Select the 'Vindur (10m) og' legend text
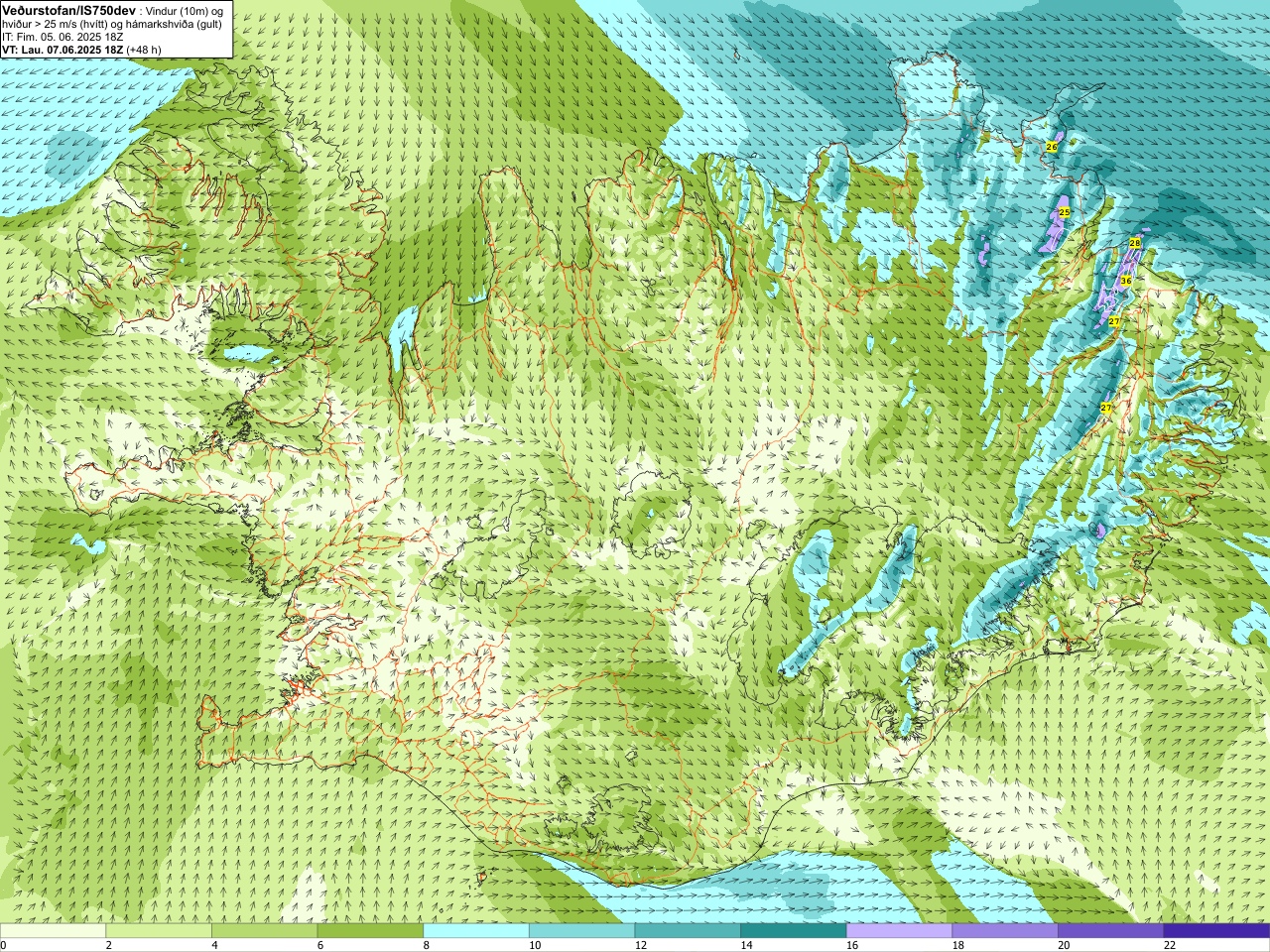 coord(185,10)
